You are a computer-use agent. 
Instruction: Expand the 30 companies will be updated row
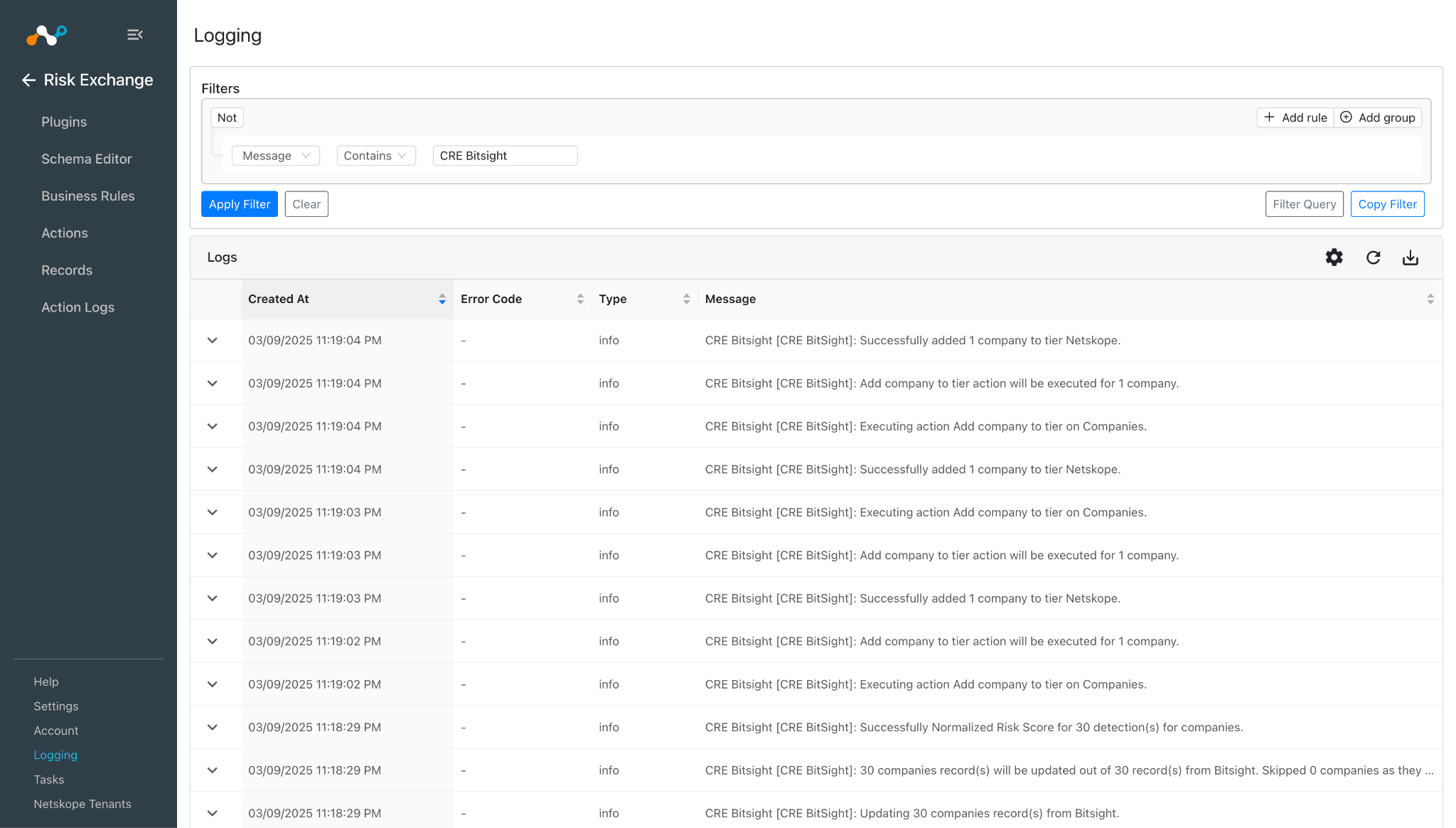click(x=212, y=770)
